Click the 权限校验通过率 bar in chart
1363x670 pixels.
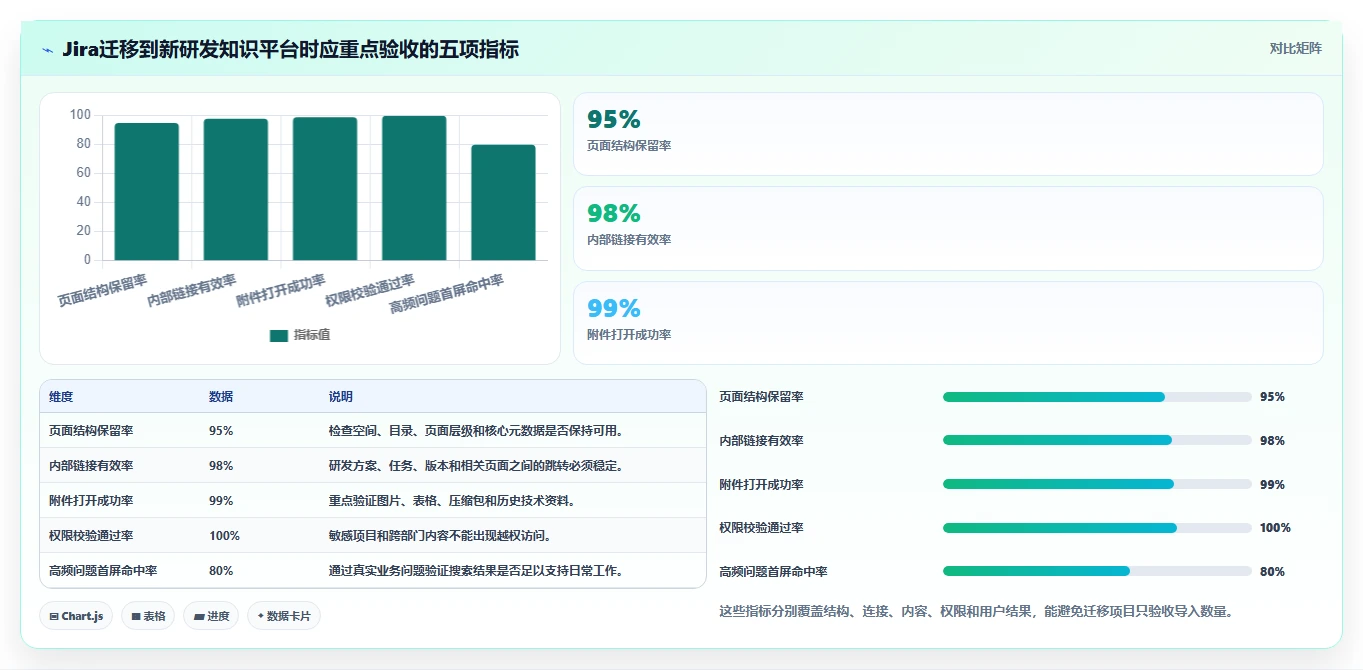[x=414, y=188]
